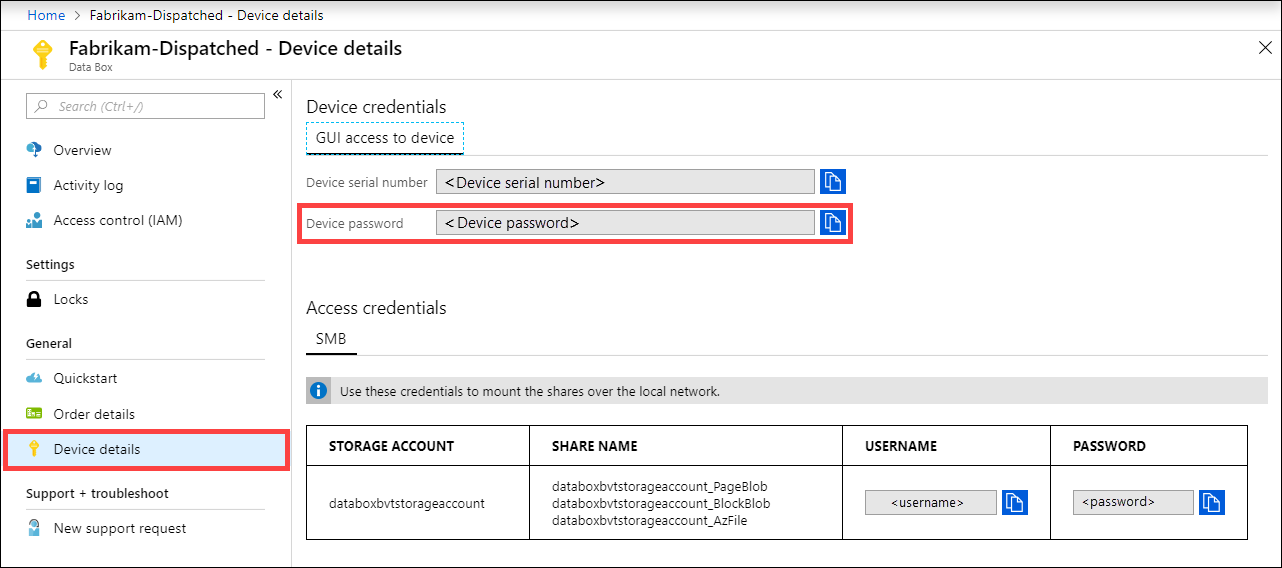Click the Device serial number field
Viewport: 1282px width, 568px height.
coord(625,182)
